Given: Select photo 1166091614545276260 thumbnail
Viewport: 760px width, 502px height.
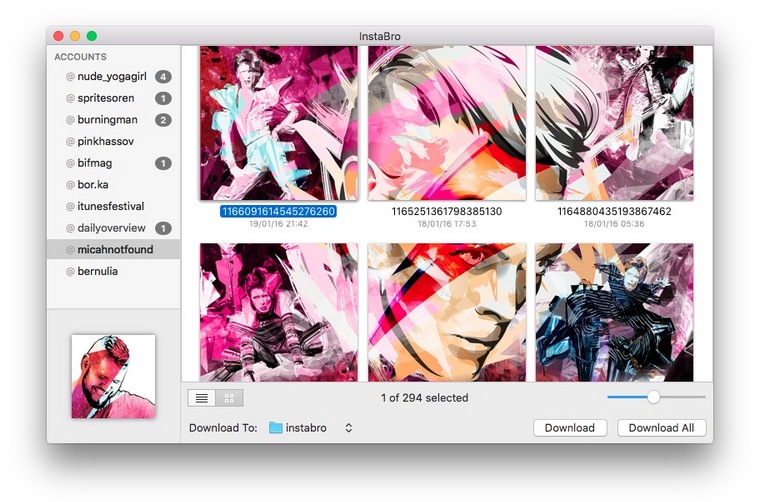Looking at the screenshot, I should 279,123.
